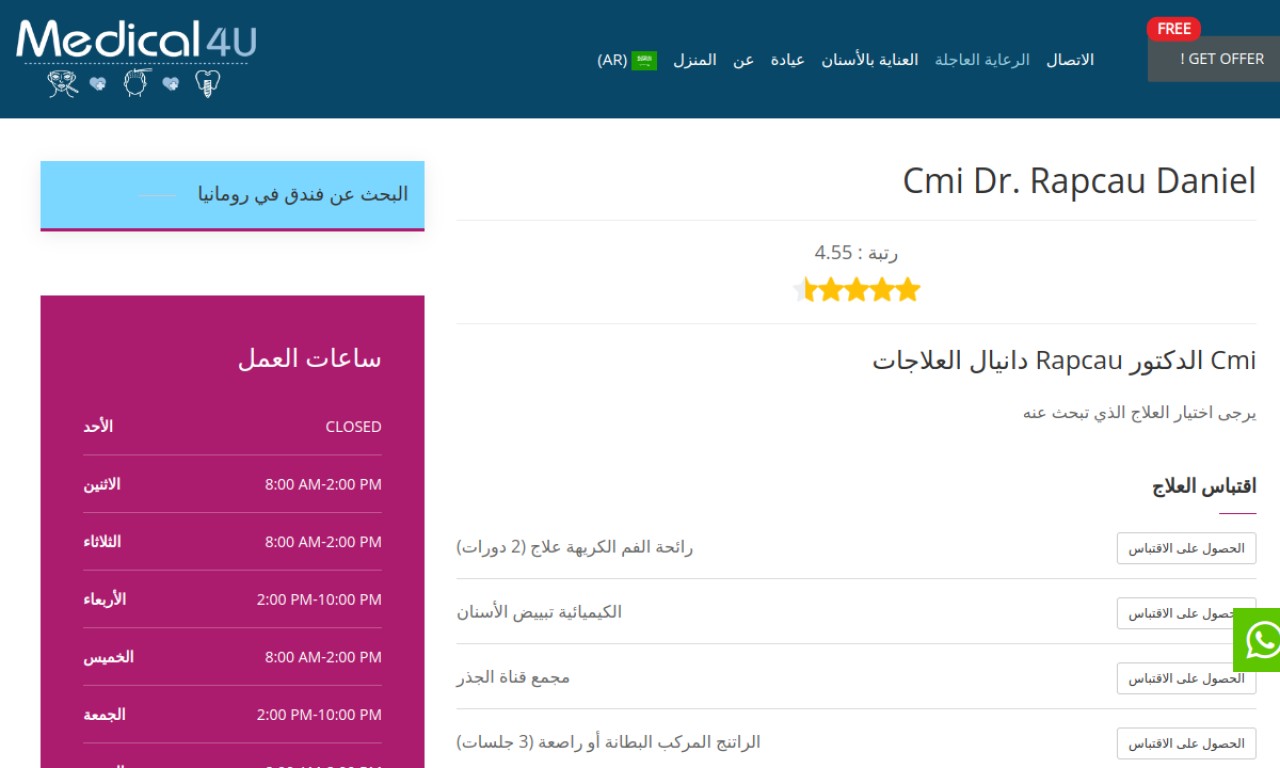Click the star rating icons
This screenshot has width=1280, height=768.
coord(857,291)
